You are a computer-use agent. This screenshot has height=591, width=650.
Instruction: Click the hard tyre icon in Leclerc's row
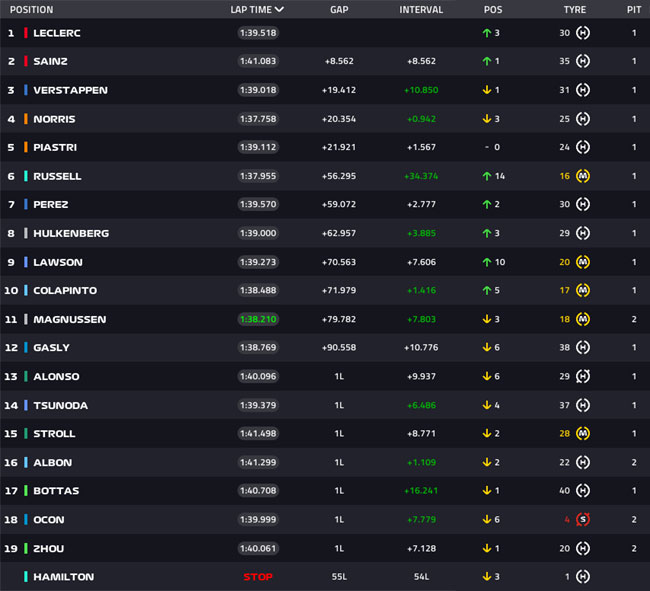tap(583, 33)
